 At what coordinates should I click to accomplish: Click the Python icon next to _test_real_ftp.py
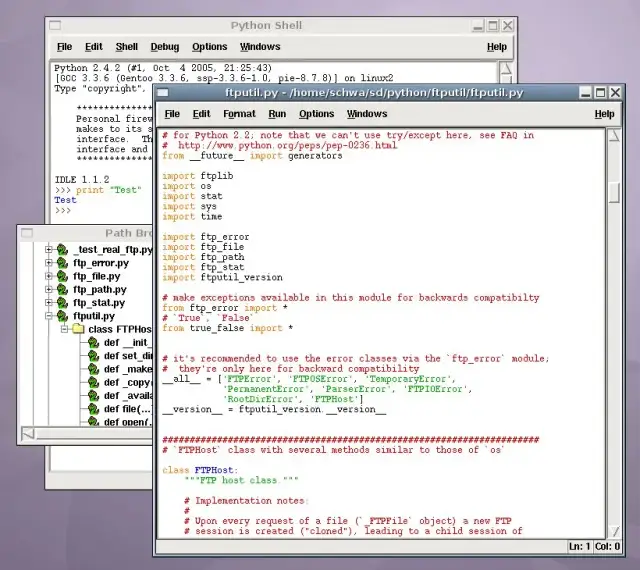click(x=62, y=250)
